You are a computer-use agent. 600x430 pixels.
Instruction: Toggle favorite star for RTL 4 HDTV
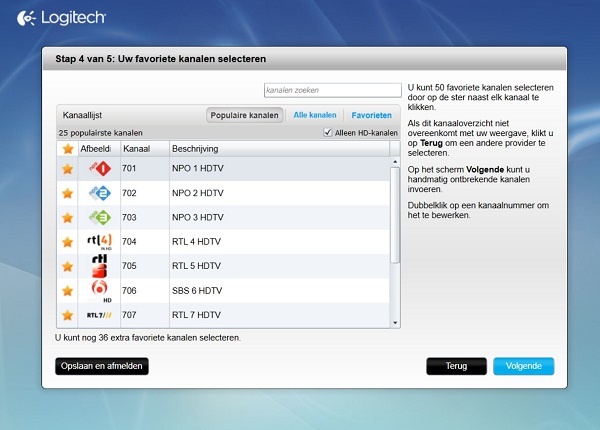pos(68,242)
